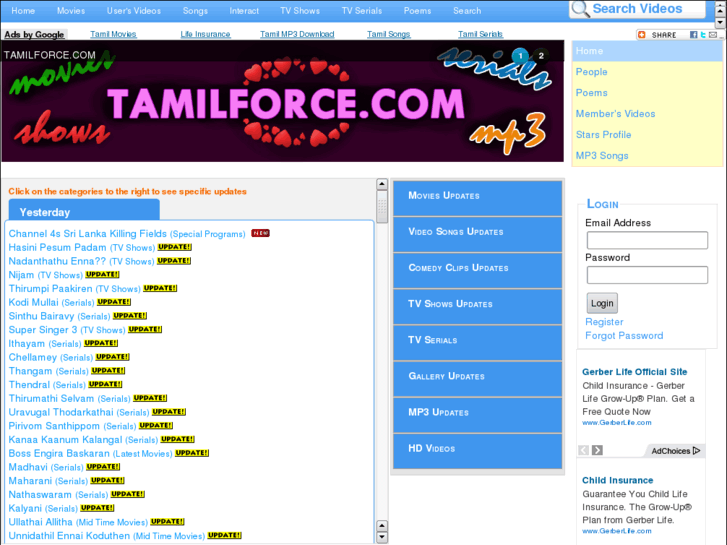Click the previous ad arrow
Screen dimensions: 727x545
[x=584, y=450]
